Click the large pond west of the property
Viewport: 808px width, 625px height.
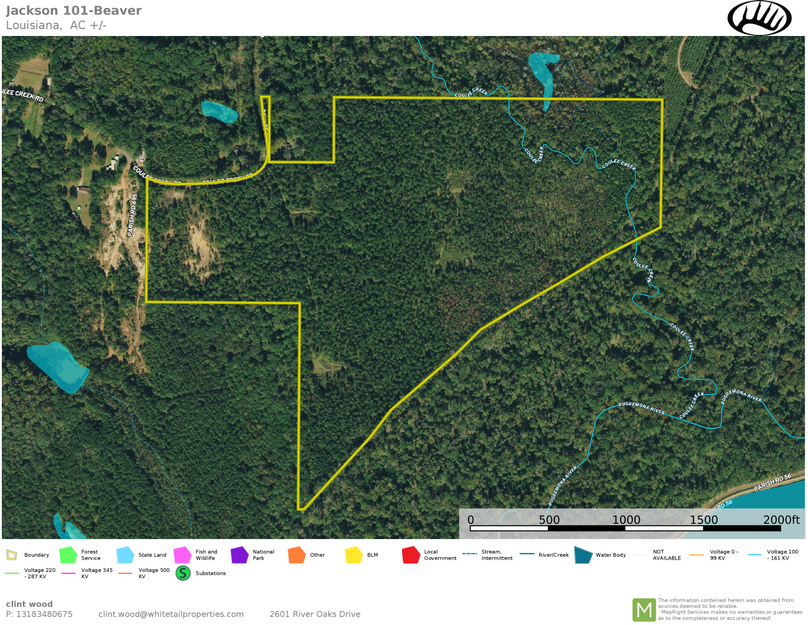(57, 366)
